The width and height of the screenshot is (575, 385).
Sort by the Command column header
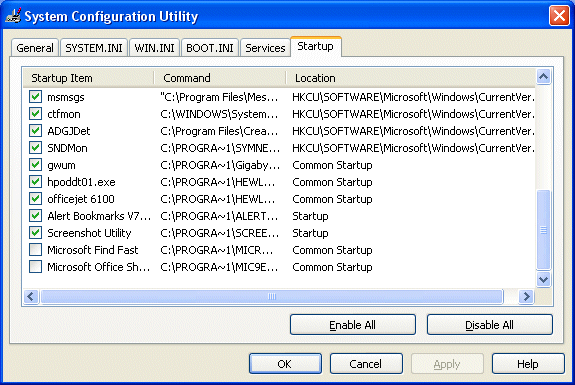click(220, 78)
